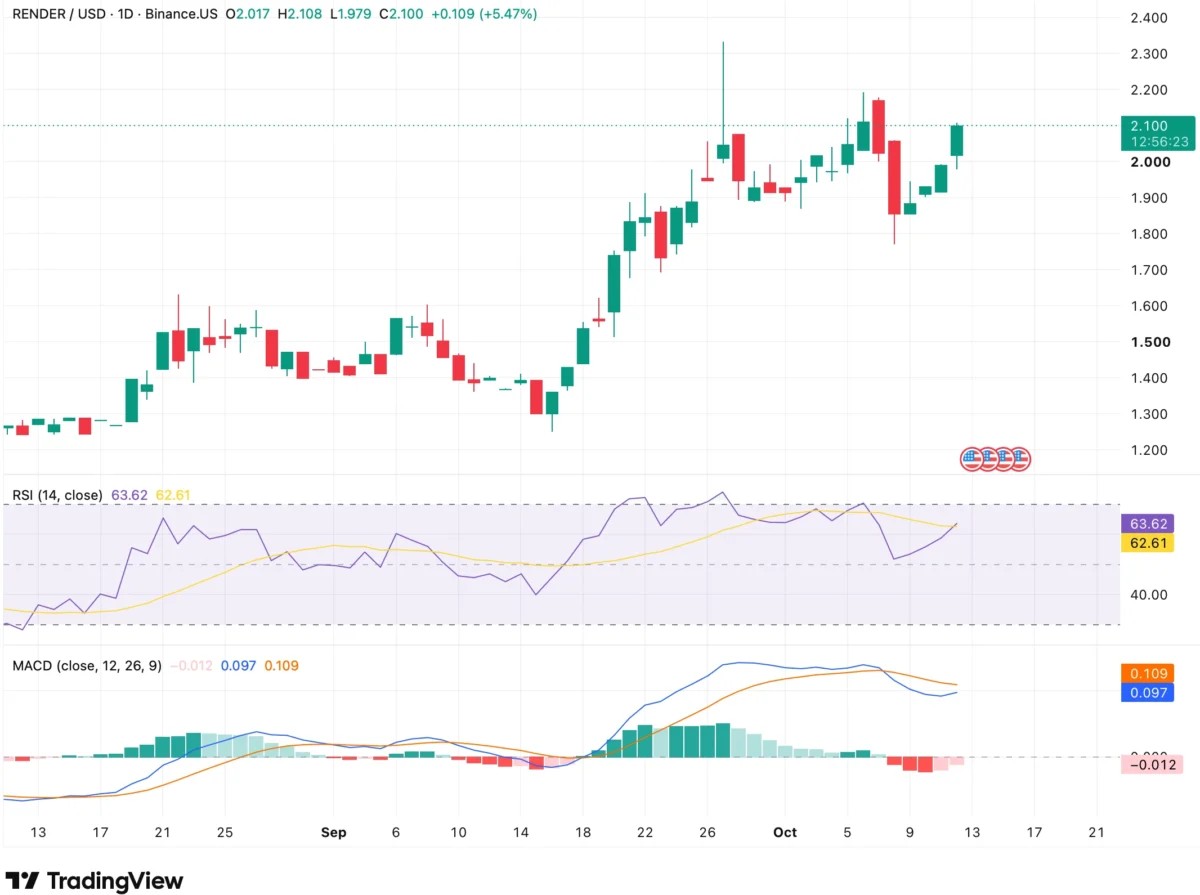Click bold "1.500" on the price scale
The height and width of the screenshot is (895, 1200).
point(1148,342)
